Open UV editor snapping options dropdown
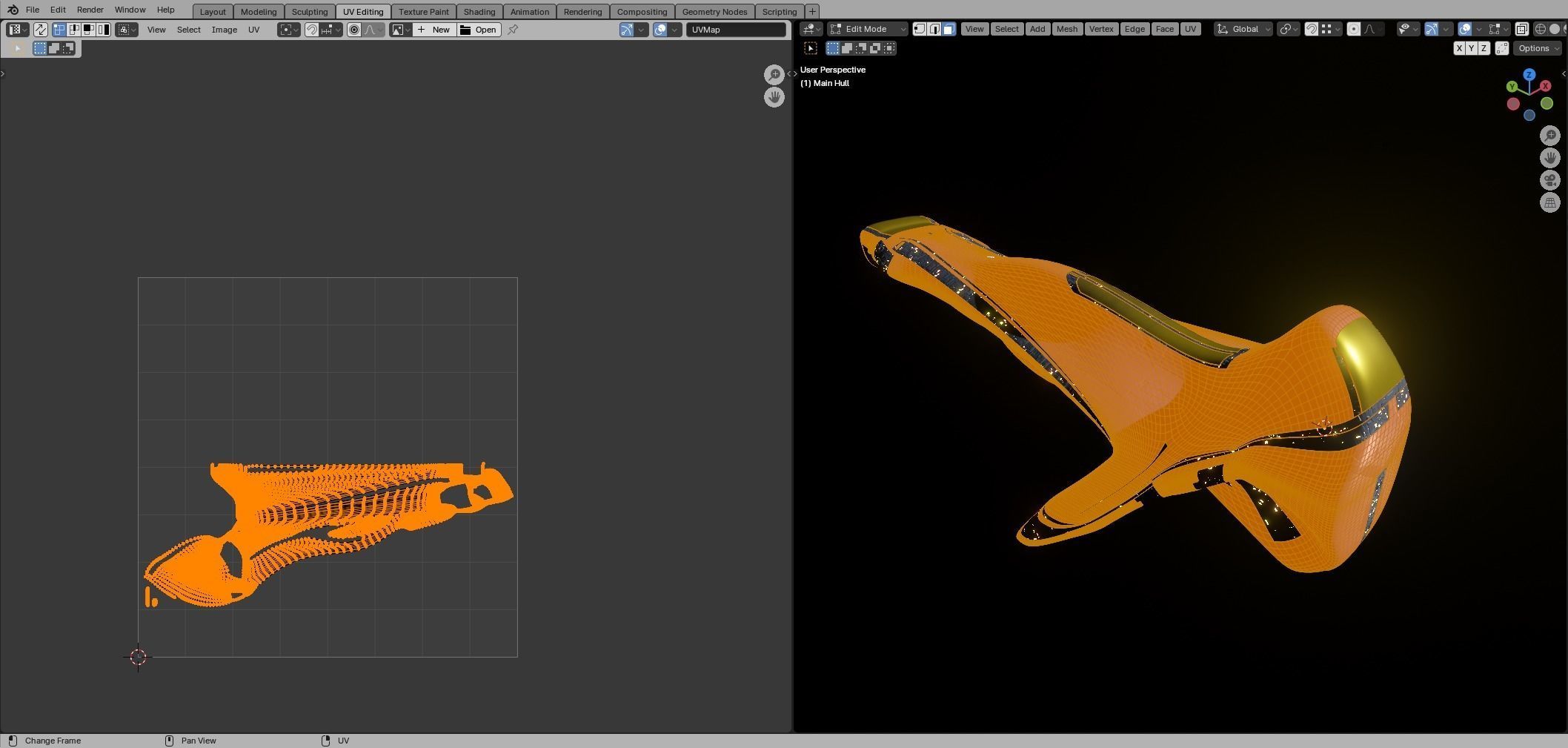1568x748 pixels. tap(331, 30)
